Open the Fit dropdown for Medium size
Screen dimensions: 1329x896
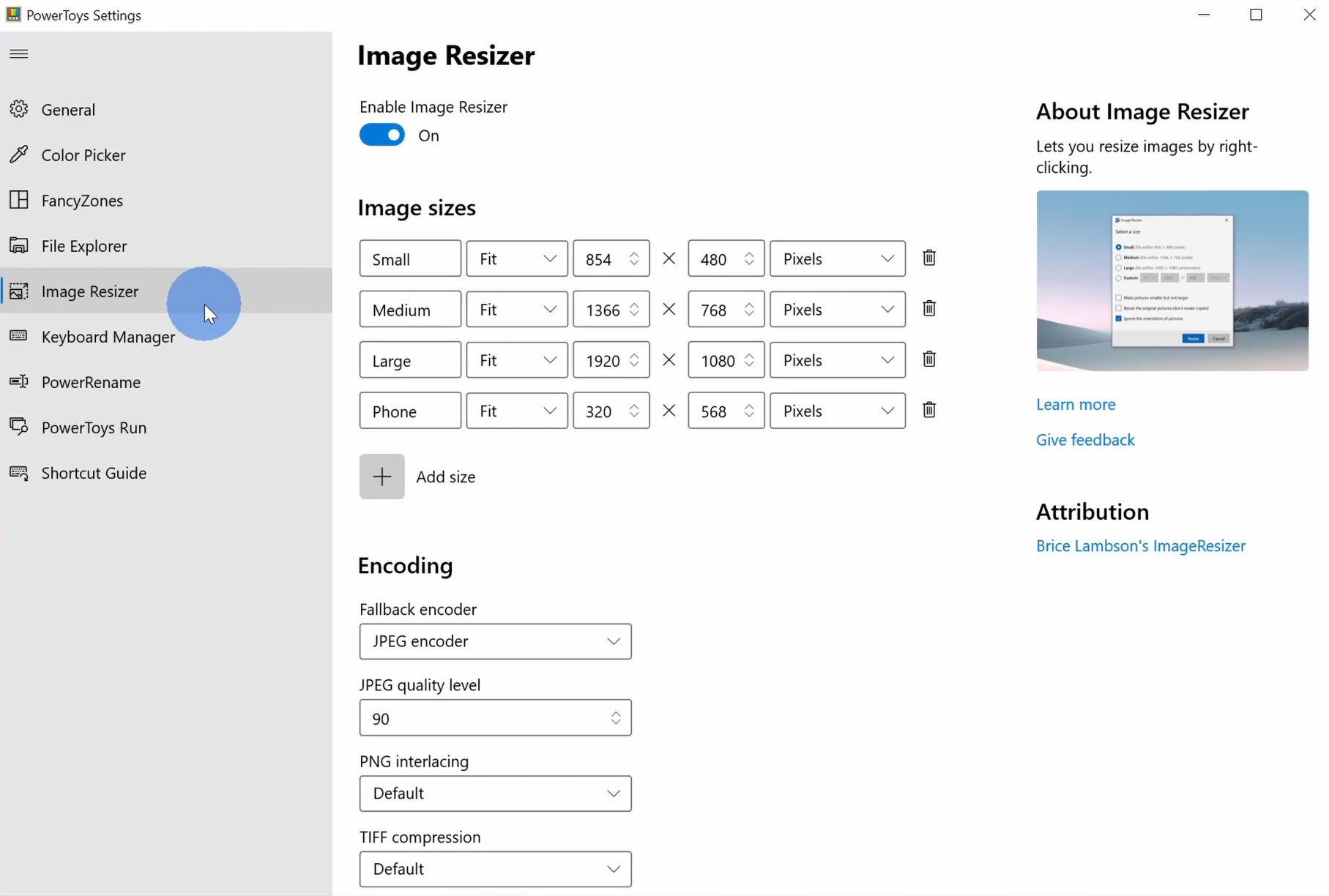click(x=517, y=309)
